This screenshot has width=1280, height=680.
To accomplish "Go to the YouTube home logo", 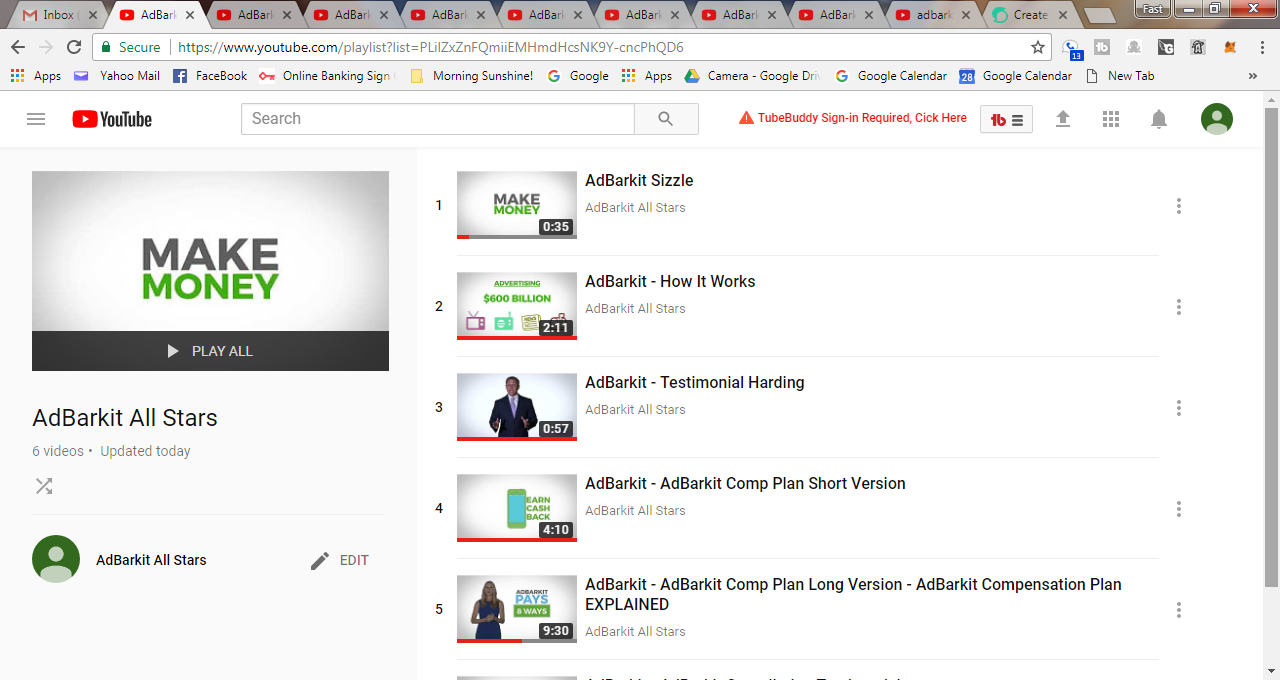I will pyautogui.click(x=112, y=119).
